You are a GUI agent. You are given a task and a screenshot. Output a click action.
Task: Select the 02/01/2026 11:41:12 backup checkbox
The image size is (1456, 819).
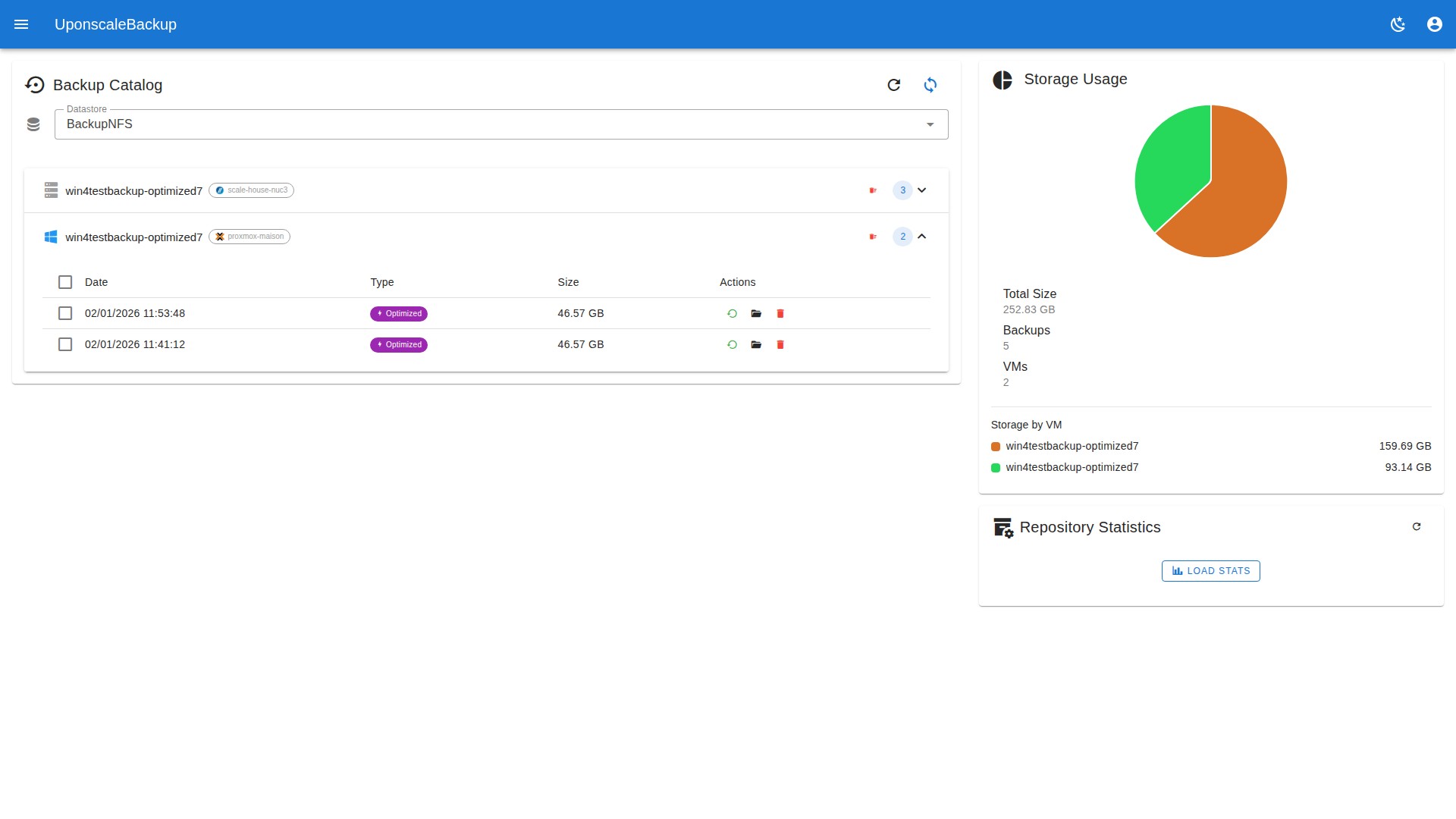(x=65, y=344)
